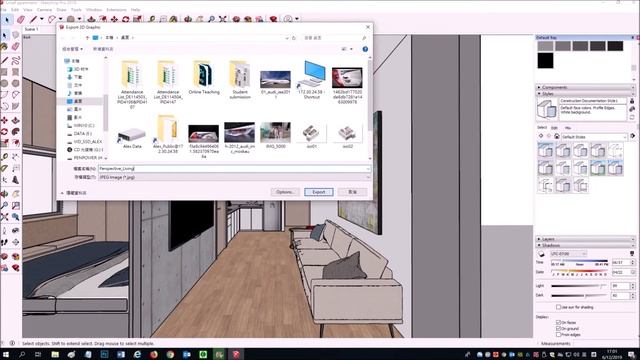Click the show/hide shadows icon in Shadows panel
Viewport: 640px width, 360px height.
coord(542,254)
